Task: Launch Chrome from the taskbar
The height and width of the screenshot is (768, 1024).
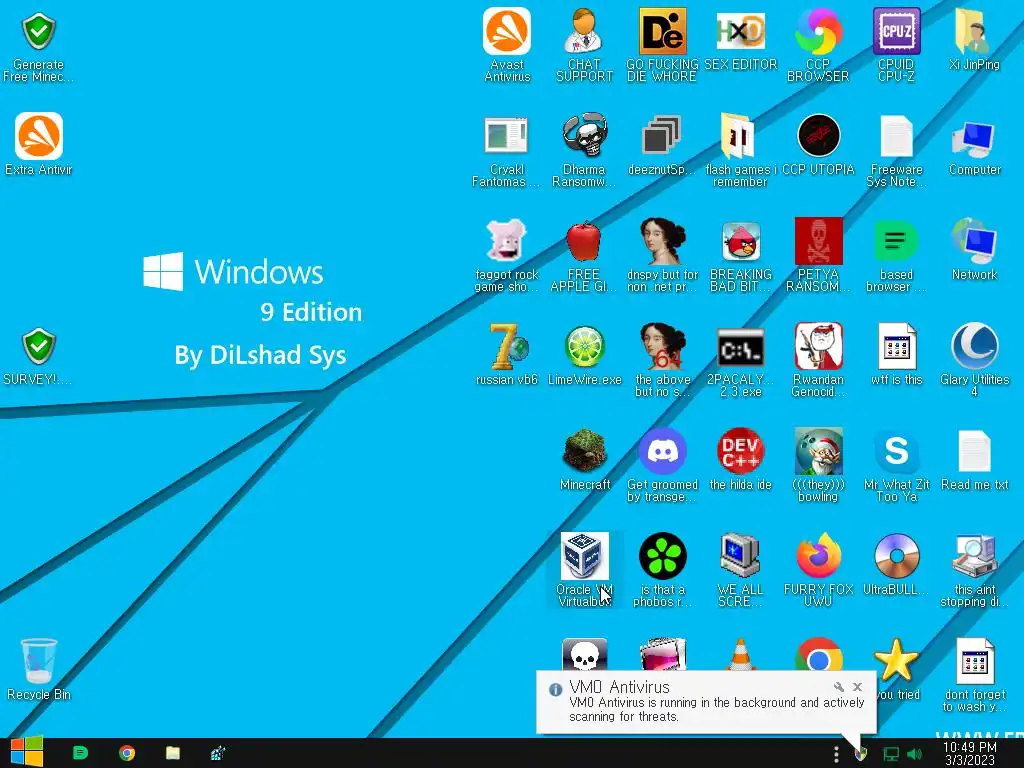Action: (x=127, y=753)
